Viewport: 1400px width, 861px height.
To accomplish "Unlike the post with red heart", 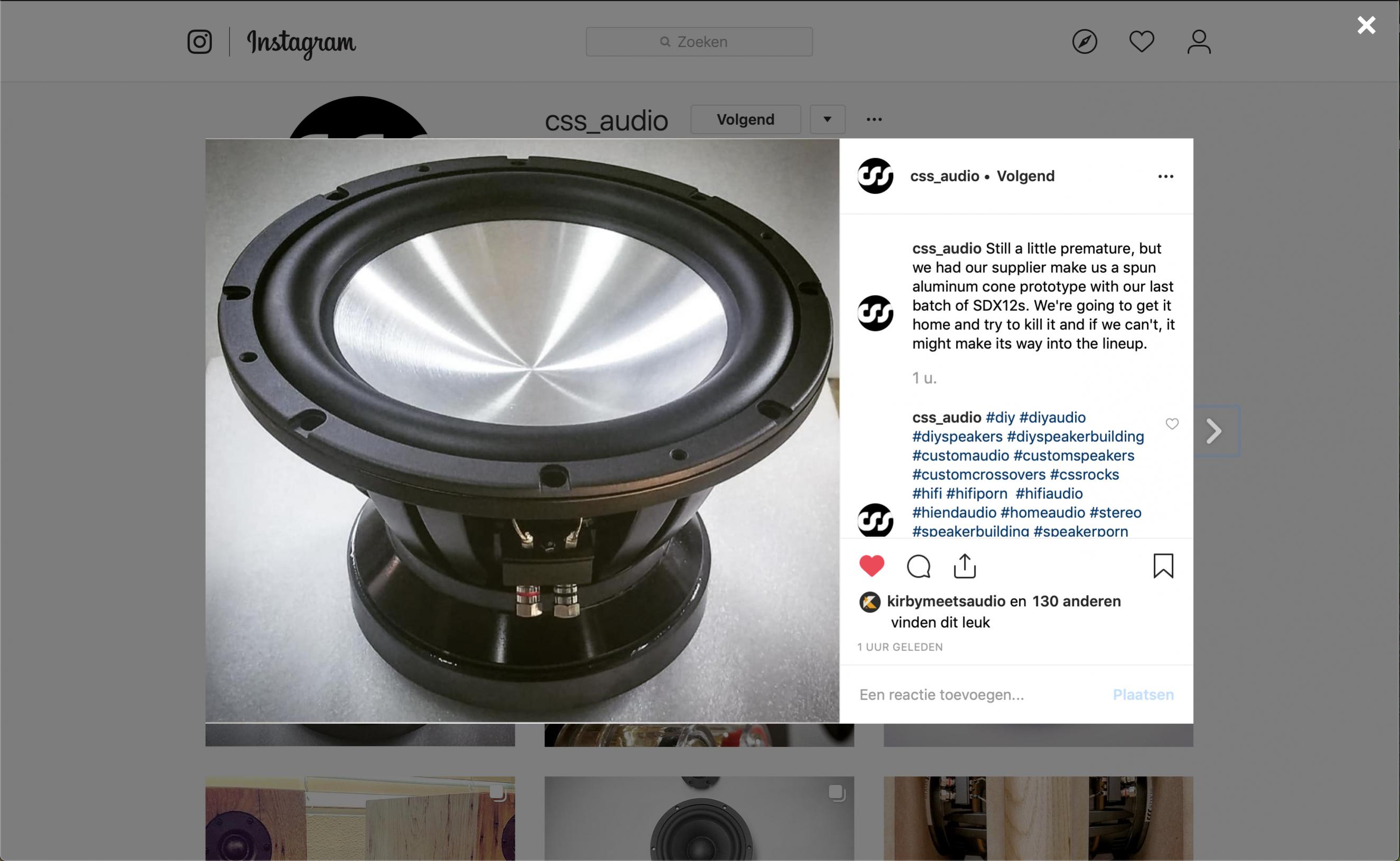I will [x=871, y=566].
